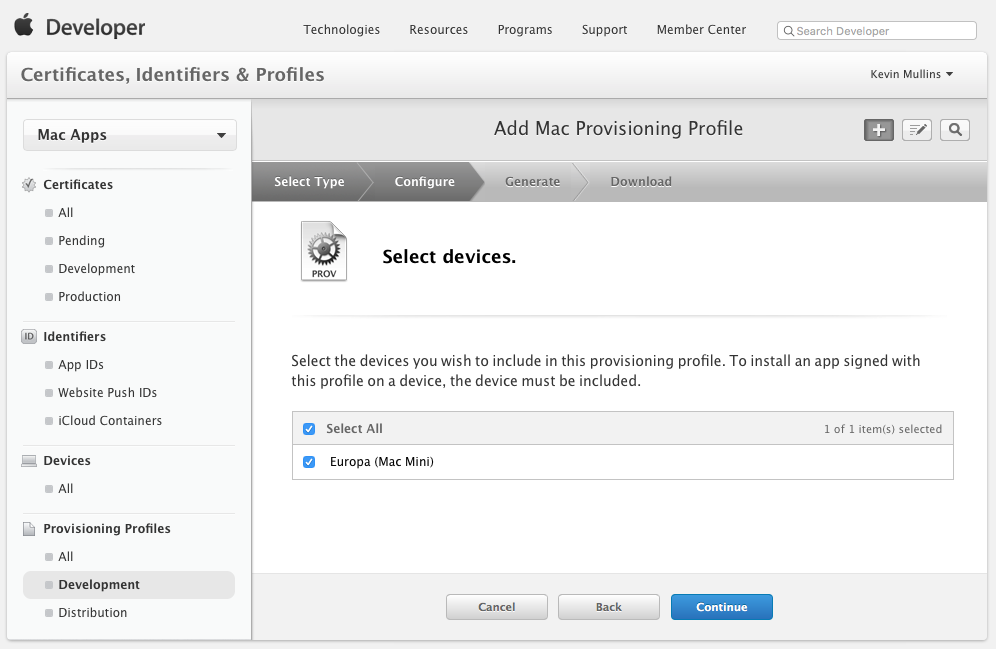Open the Resources menu
Viewport: 996px width, 649px height.
click(x=438, y=30)
